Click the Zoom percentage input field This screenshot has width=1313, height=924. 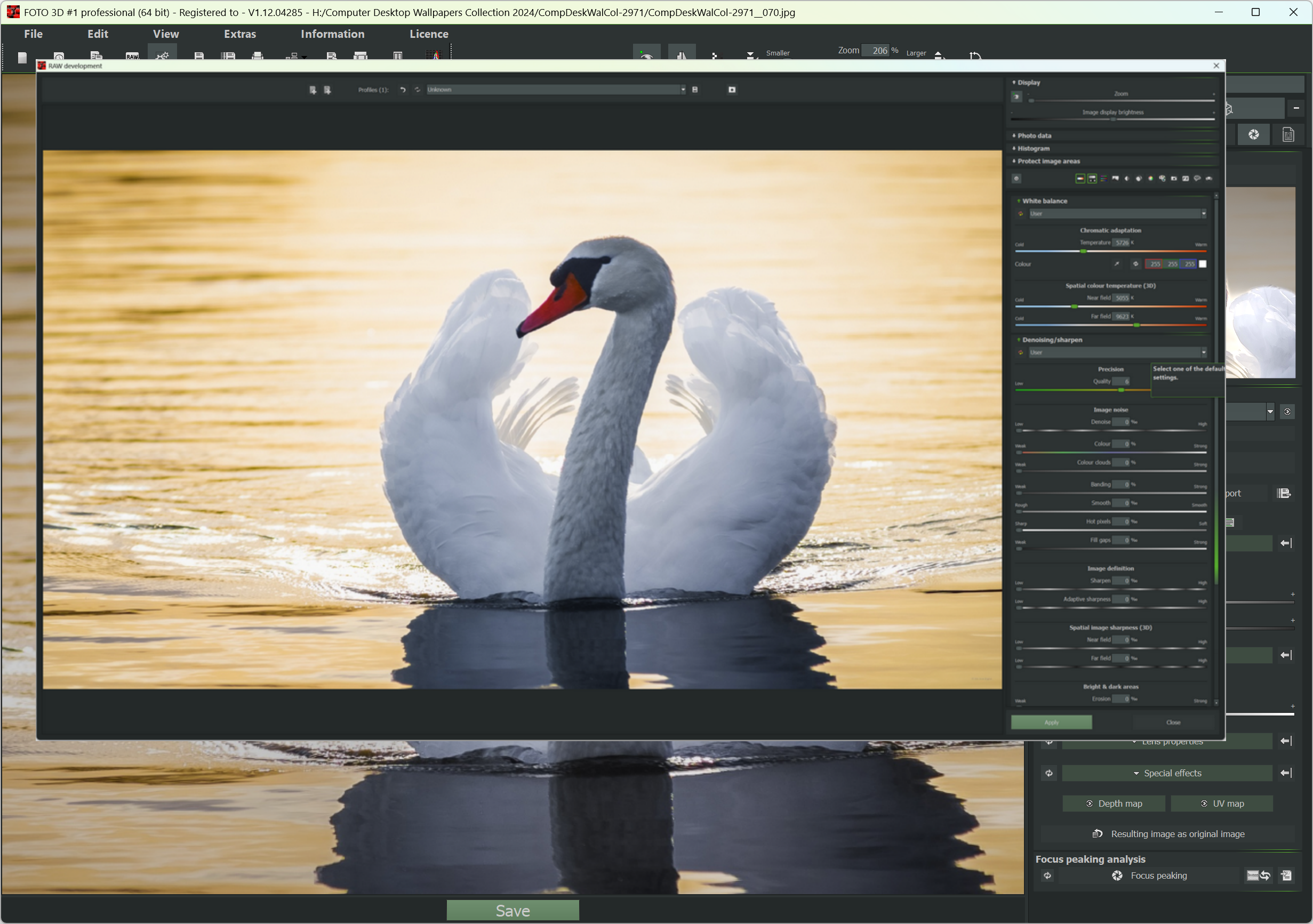(x=875, y=51)
